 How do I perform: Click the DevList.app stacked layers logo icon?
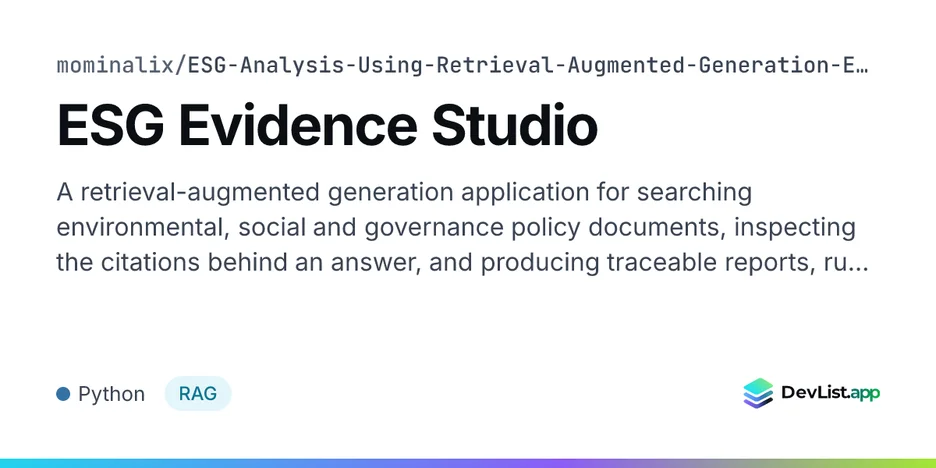[758, 393]
